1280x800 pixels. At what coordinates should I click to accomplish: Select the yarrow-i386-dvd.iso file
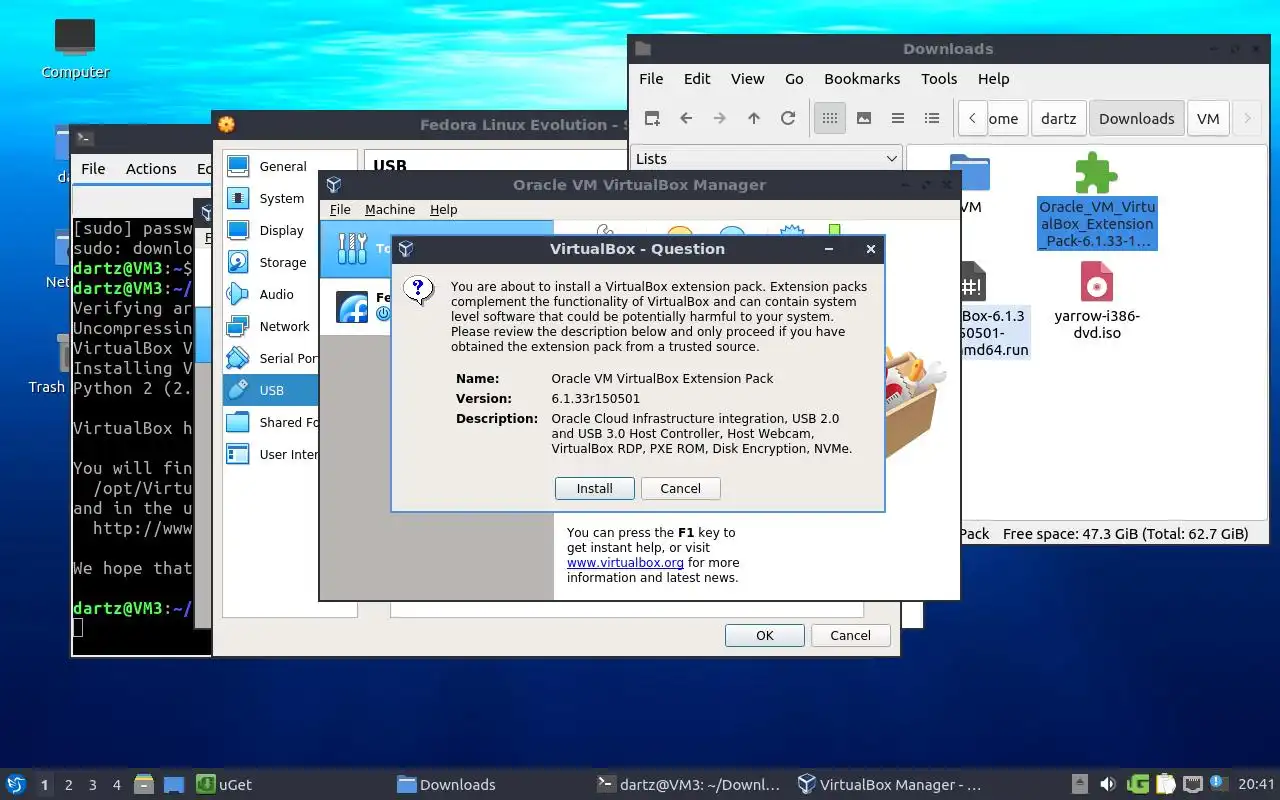tap(1096, 300)
